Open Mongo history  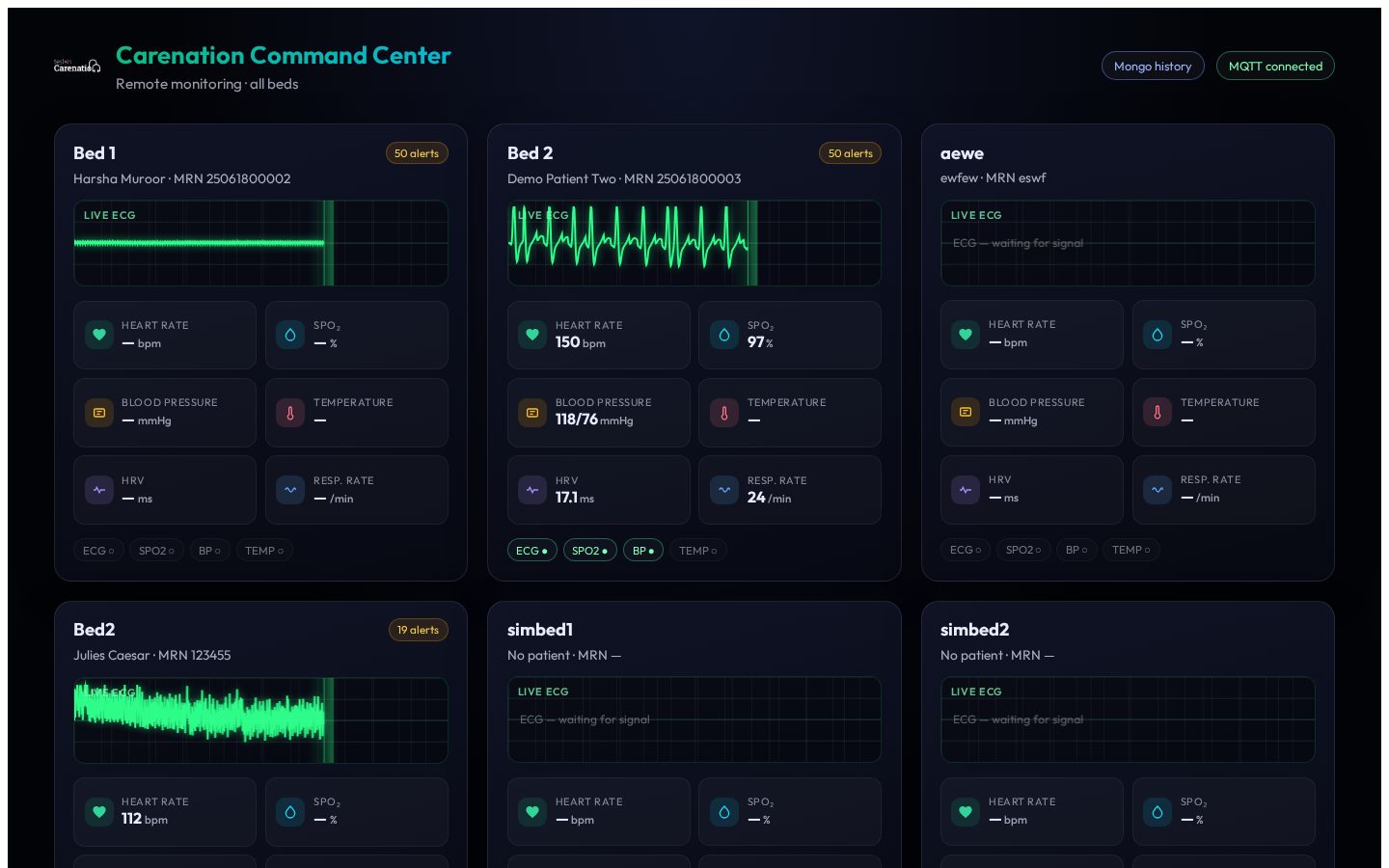tap(1153, 66)
